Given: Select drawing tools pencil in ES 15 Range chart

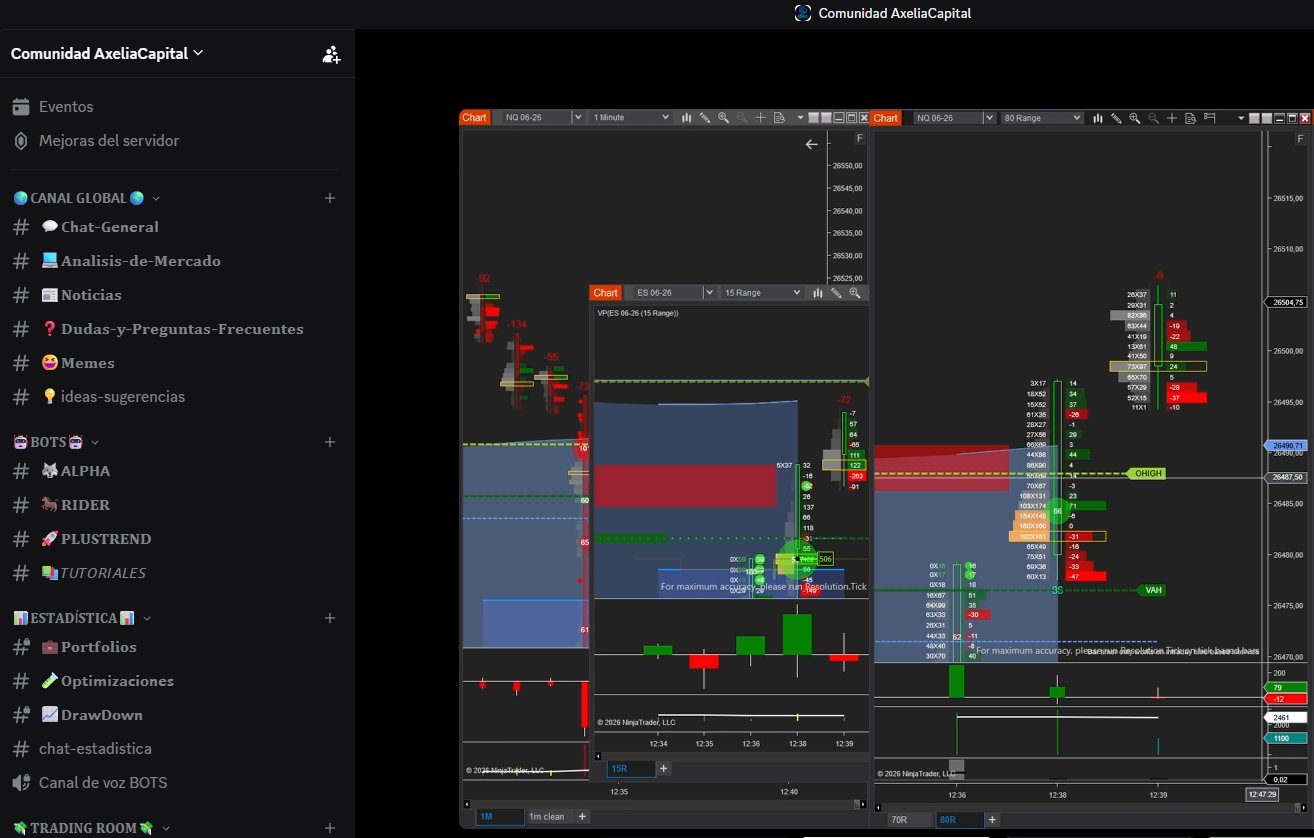Looking at the screenshot, I should pyautogui.click(x=835, y=293).
